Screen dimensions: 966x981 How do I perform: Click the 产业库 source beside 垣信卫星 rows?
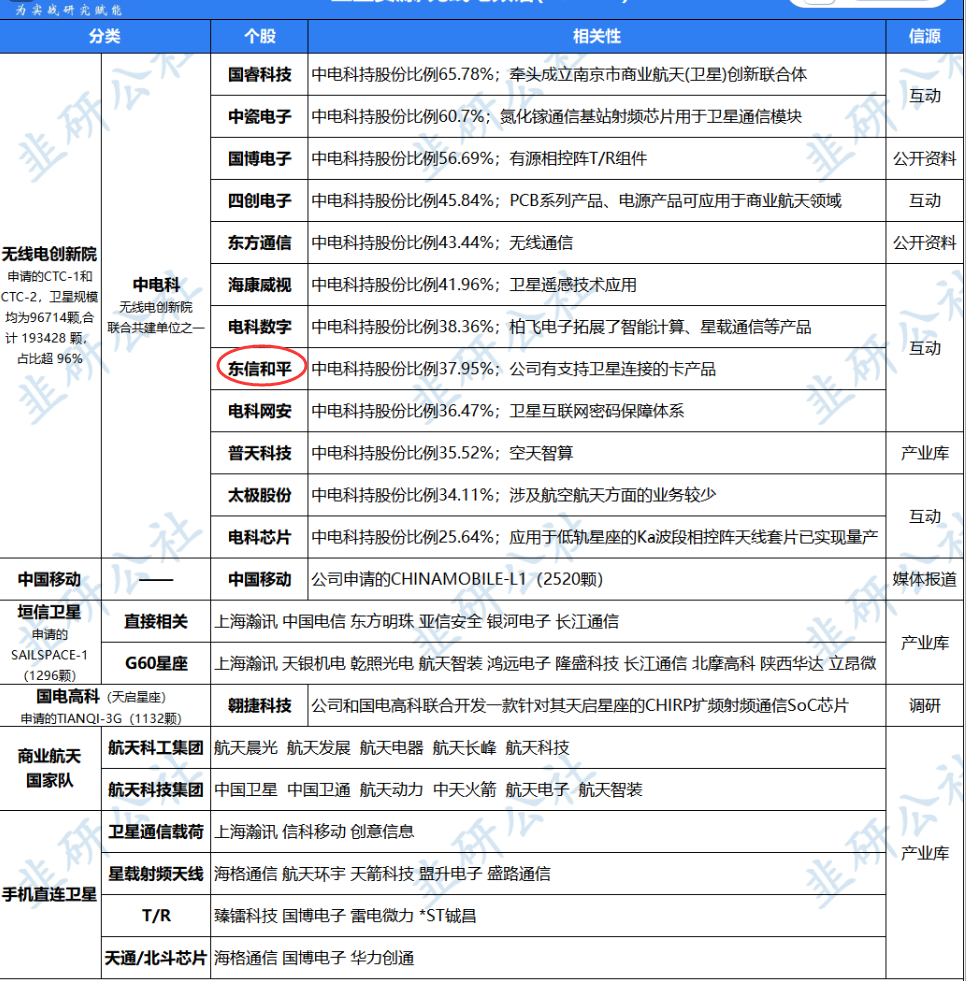[925, 643]
